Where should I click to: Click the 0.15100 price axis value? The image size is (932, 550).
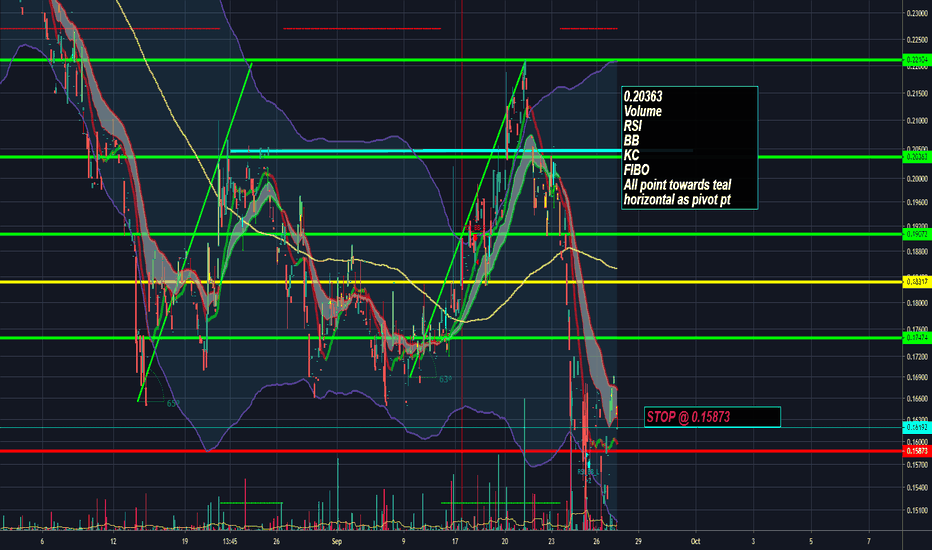pyautogui.click(x=917, y=510)
